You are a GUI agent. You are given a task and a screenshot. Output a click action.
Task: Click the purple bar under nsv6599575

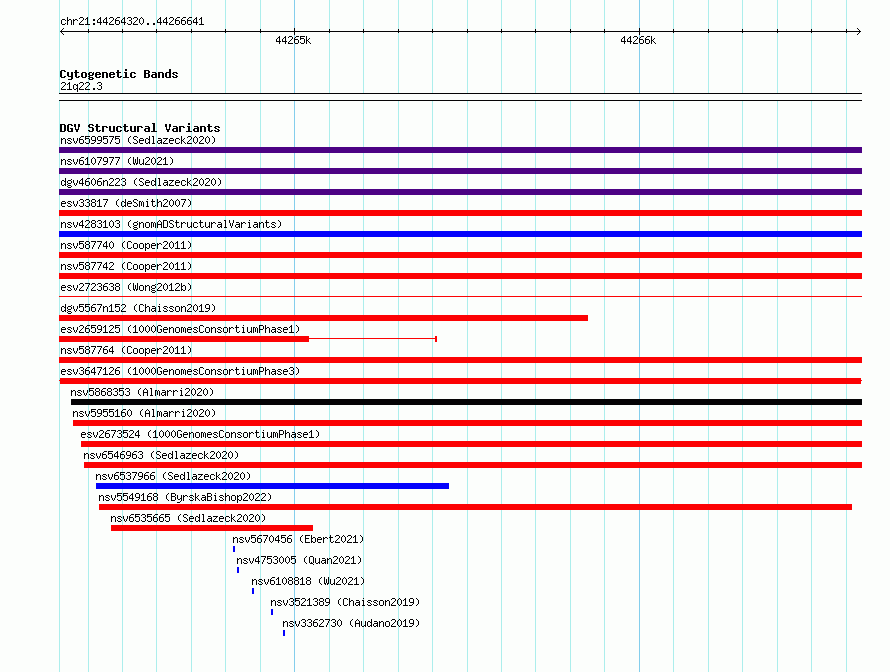point(460,150)
